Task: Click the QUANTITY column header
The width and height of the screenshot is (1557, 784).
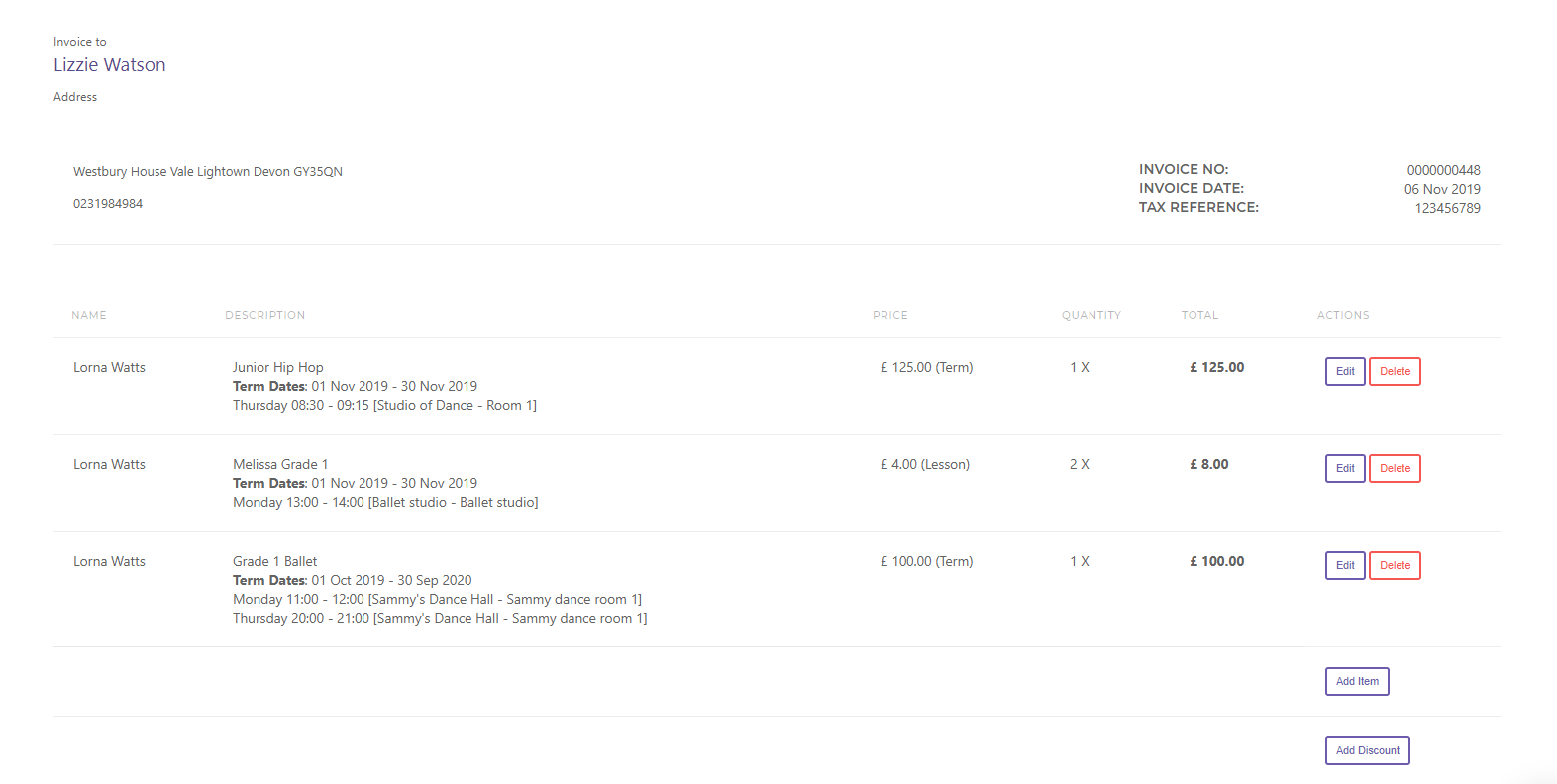Action: pyautogui.click(x=1090, y=315)
